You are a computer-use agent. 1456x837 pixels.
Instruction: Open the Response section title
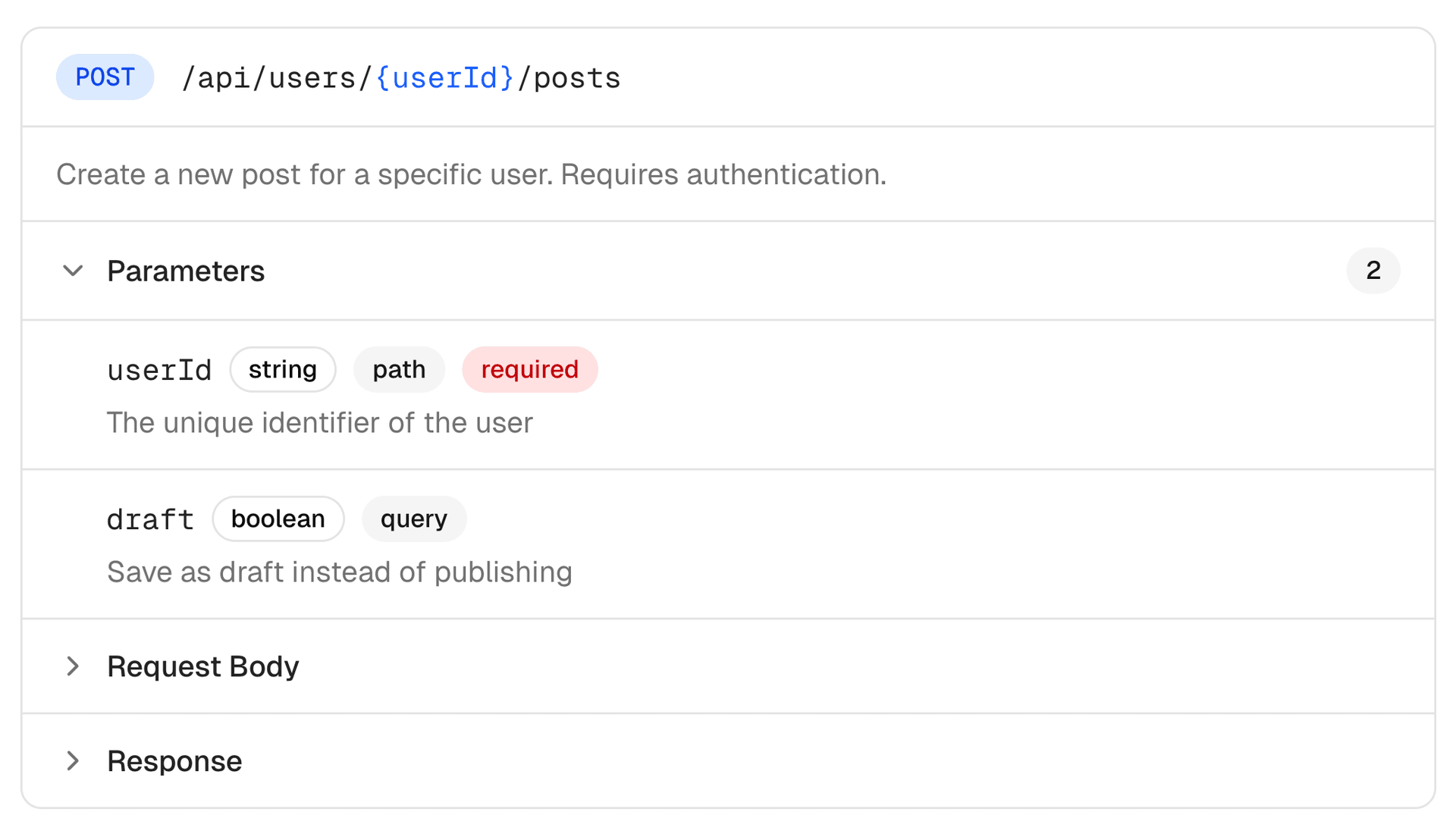tap(174, 761)
